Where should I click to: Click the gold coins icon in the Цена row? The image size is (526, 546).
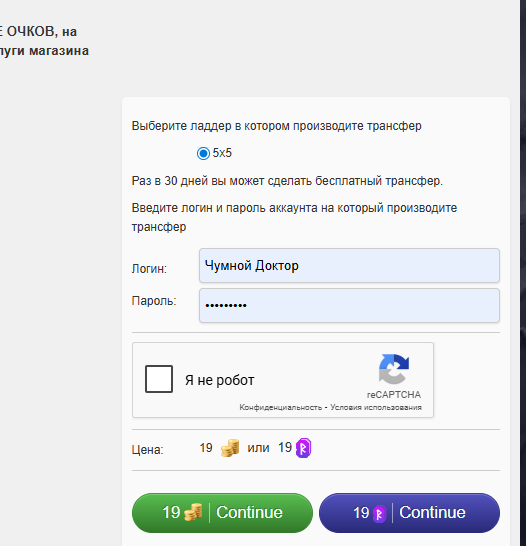click(x=230, y=448)
